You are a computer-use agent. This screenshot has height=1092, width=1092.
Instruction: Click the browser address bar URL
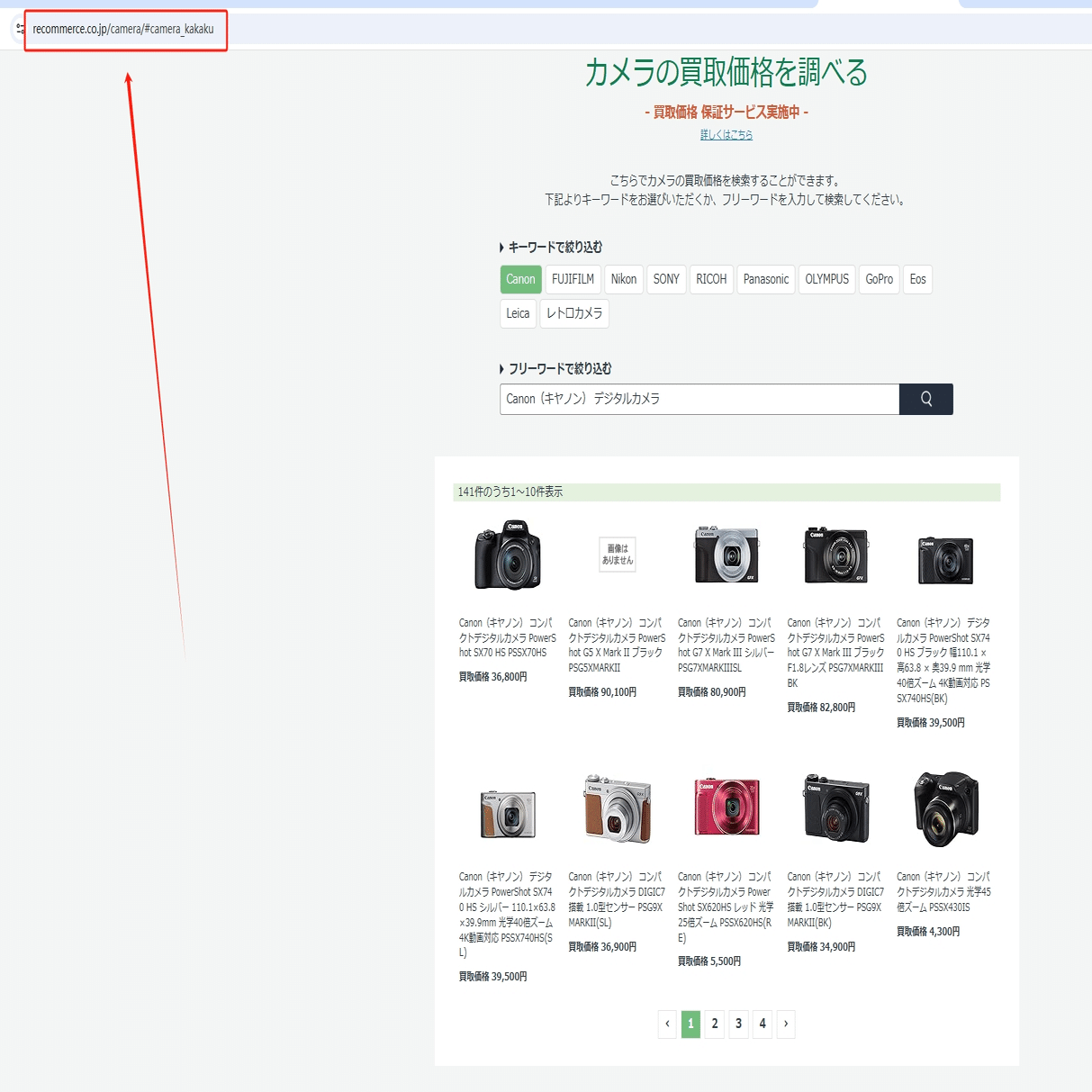[x=123, y=29]
